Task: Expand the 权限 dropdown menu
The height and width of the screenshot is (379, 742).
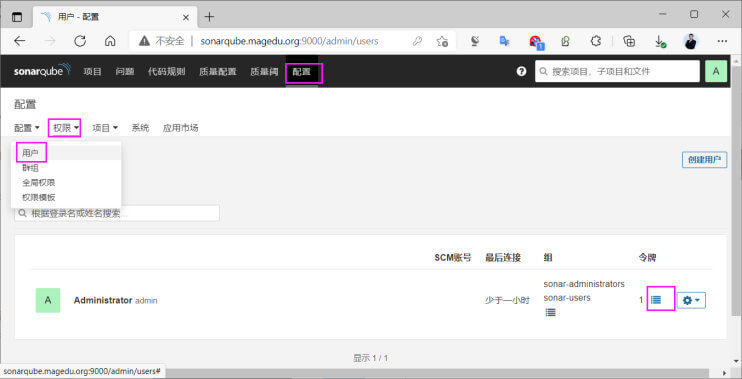Action: pyautogui.click(x=66, y=128)
